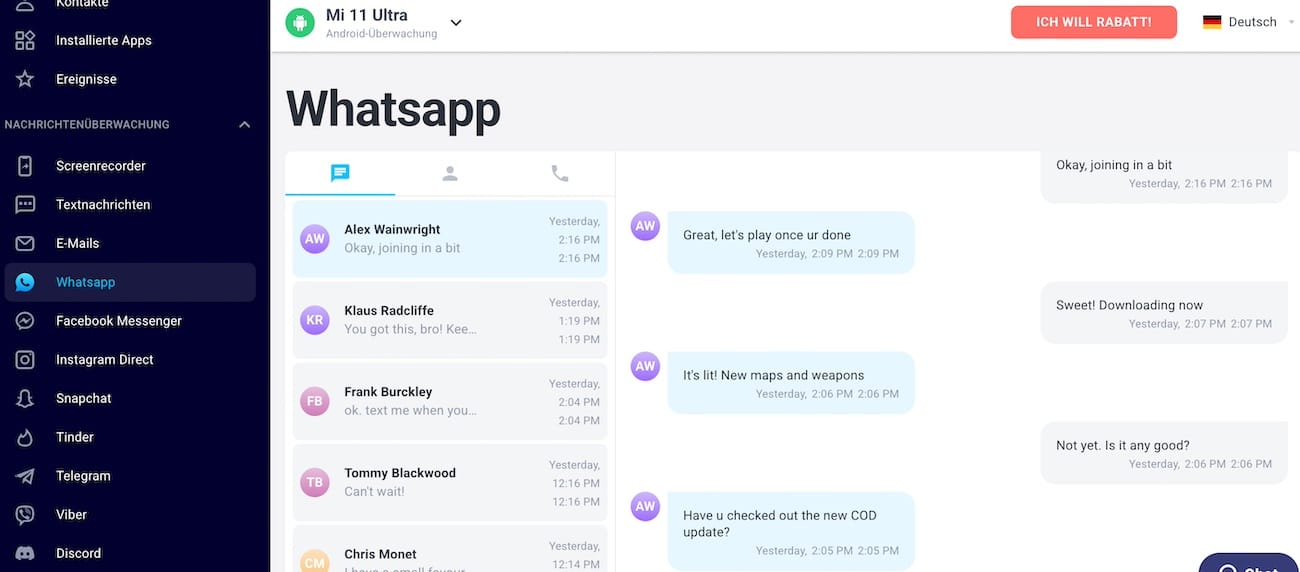
Task: Click the Ereignisse star icon
Action: point(25,79)
